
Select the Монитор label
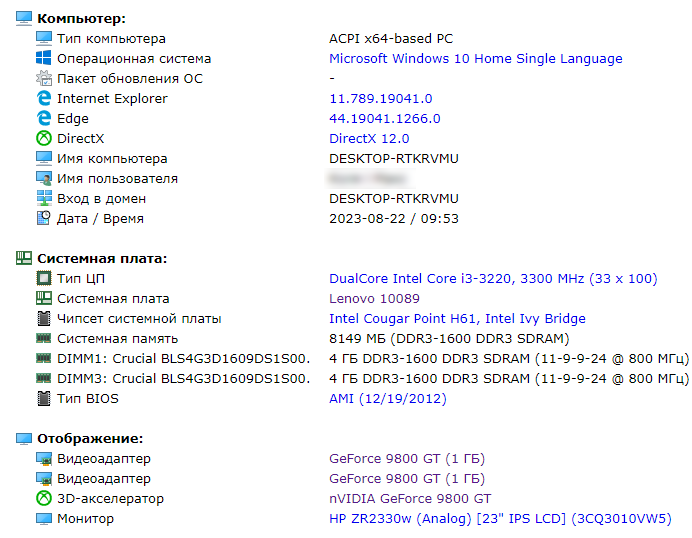click(x=85, y=519)
